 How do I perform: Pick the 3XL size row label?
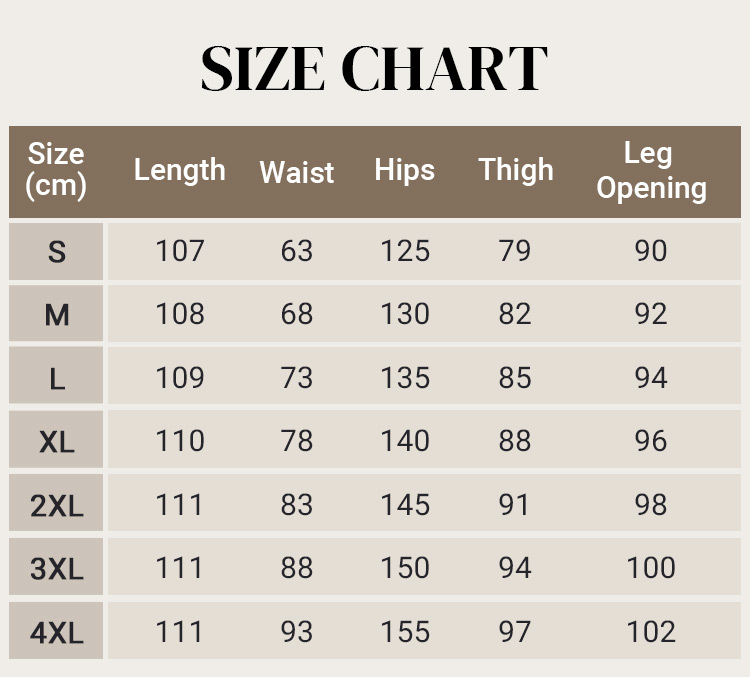pos(57,568)
